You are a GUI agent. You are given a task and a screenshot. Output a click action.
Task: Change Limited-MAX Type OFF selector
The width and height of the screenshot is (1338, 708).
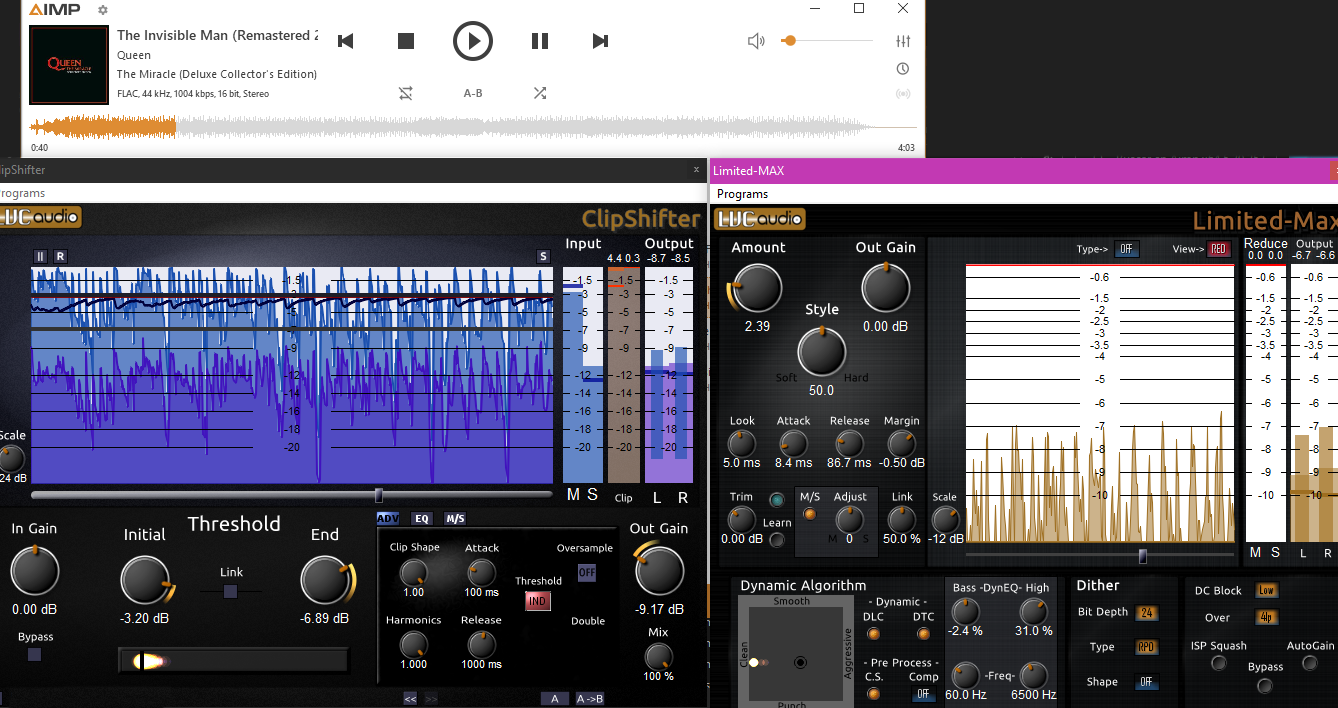[x=1127, y=249]
